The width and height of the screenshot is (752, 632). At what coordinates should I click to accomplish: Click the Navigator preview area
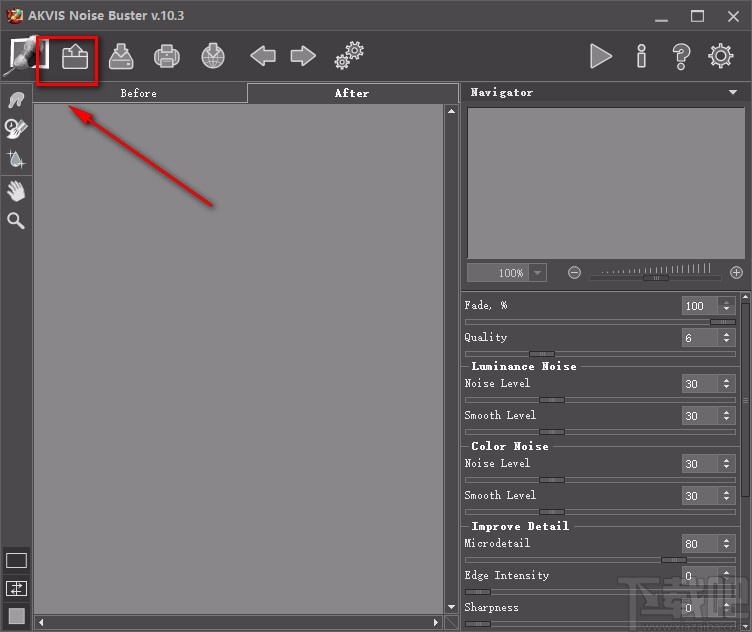click(606, 183)
